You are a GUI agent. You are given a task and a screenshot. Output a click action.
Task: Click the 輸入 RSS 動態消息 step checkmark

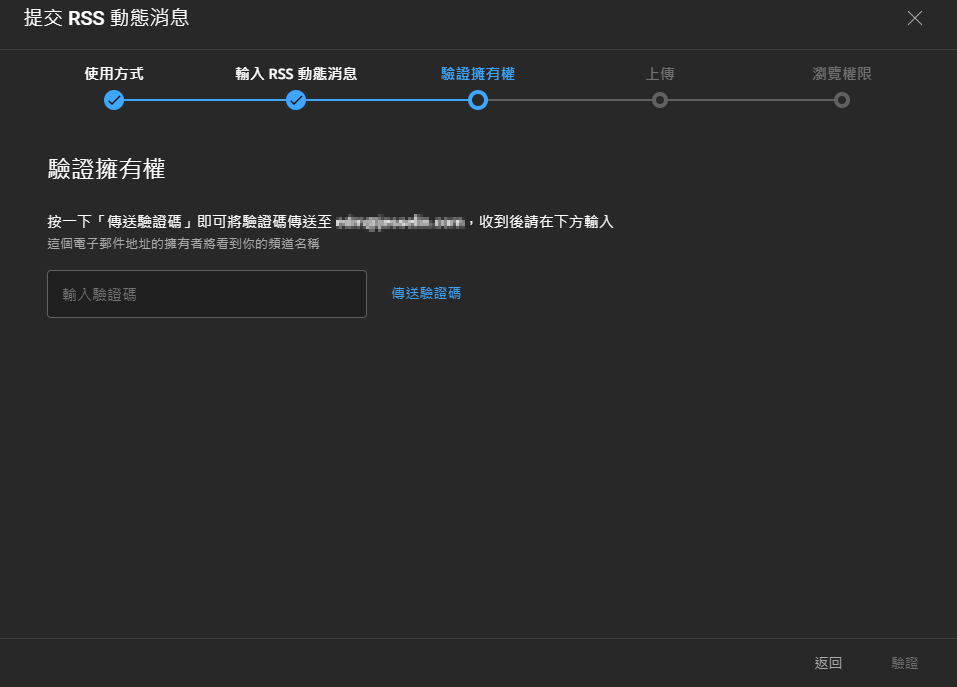296,100
